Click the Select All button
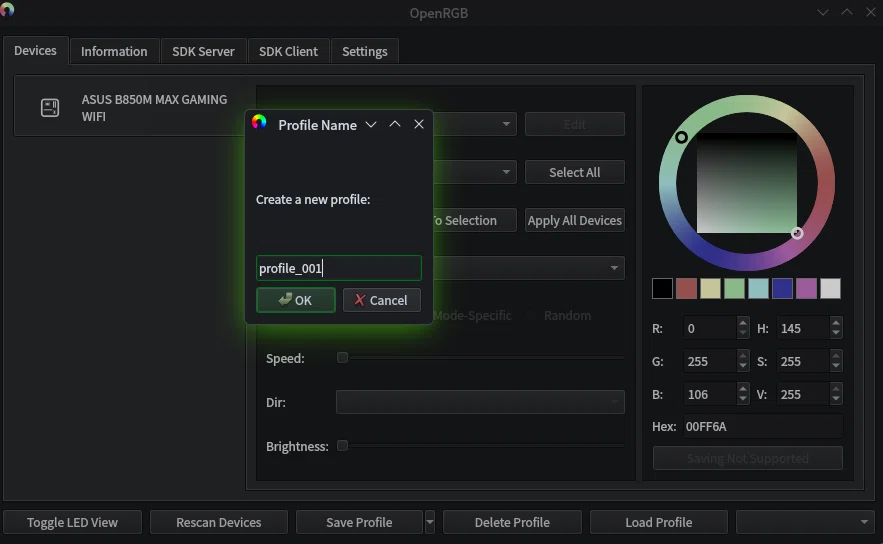Screen dimensions: 883x544 coord(574,172)
